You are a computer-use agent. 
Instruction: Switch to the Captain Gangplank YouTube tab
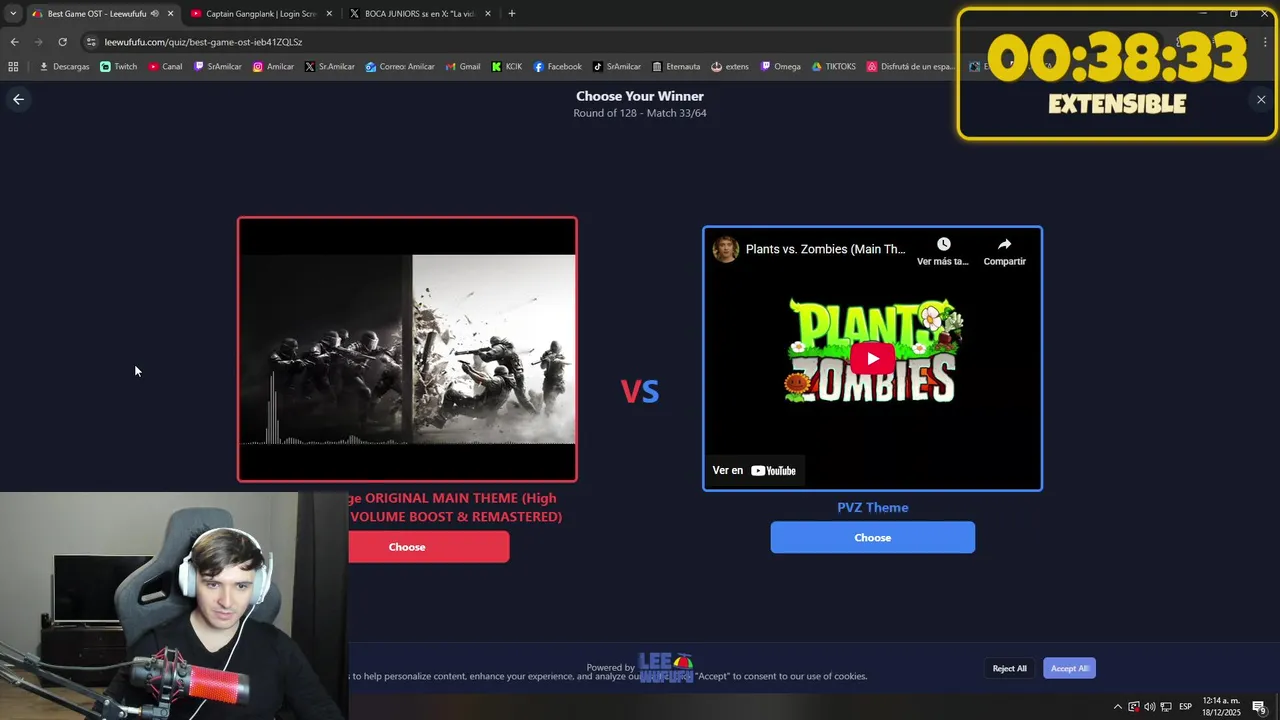coord(261,14)
